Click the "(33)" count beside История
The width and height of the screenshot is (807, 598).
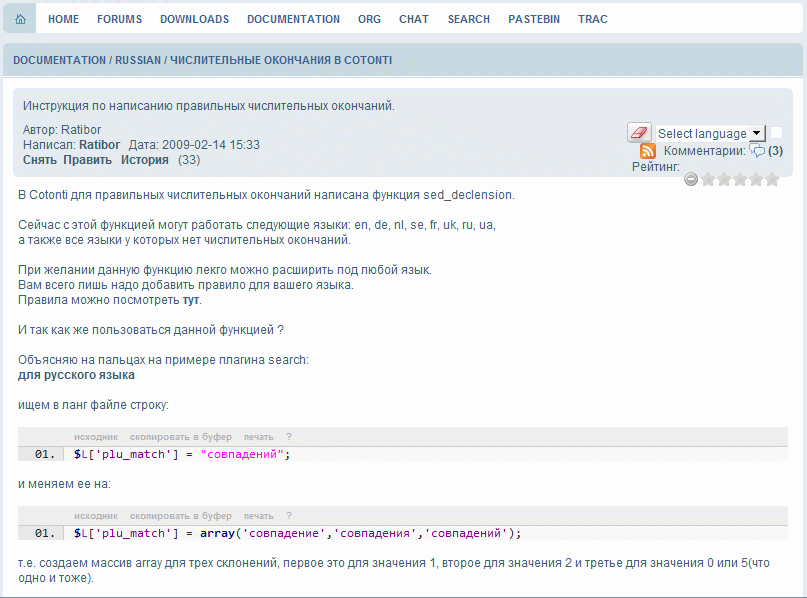[x=189, y=160]
